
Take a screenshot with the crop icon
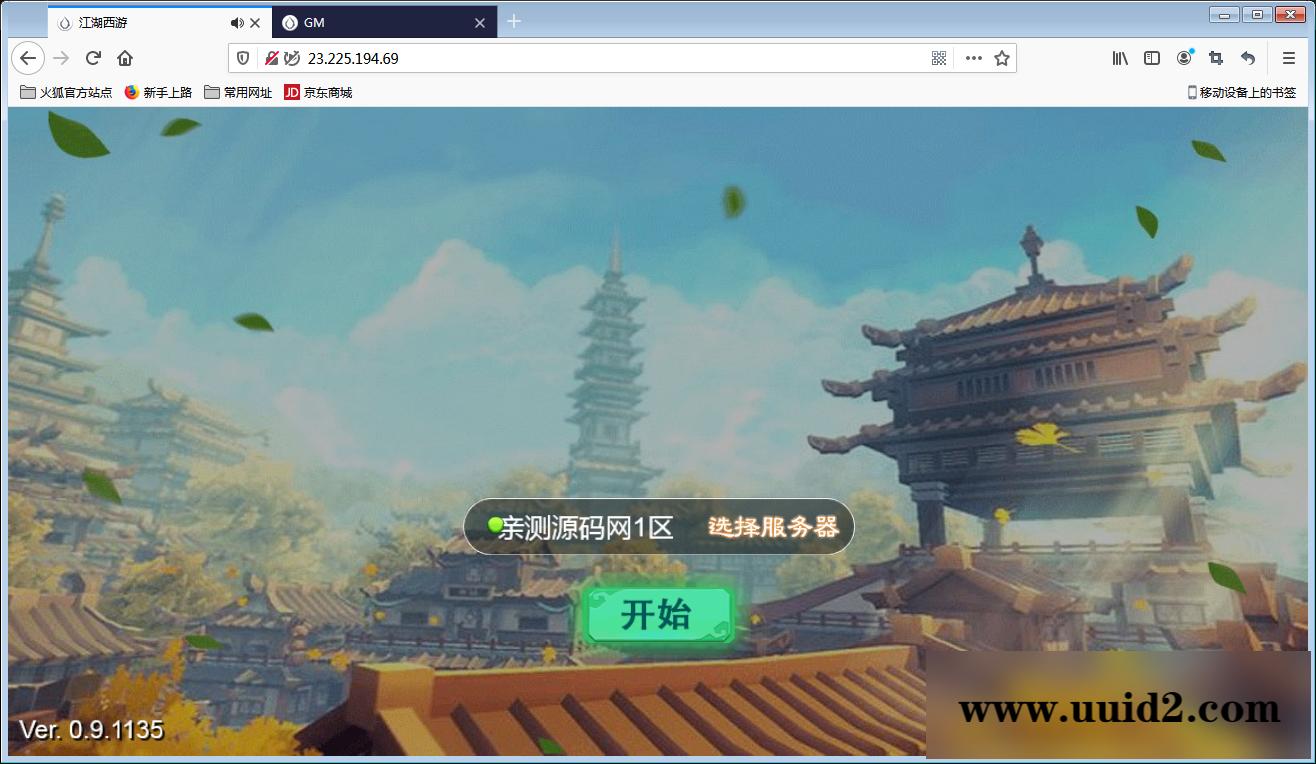pos(1216,58)
